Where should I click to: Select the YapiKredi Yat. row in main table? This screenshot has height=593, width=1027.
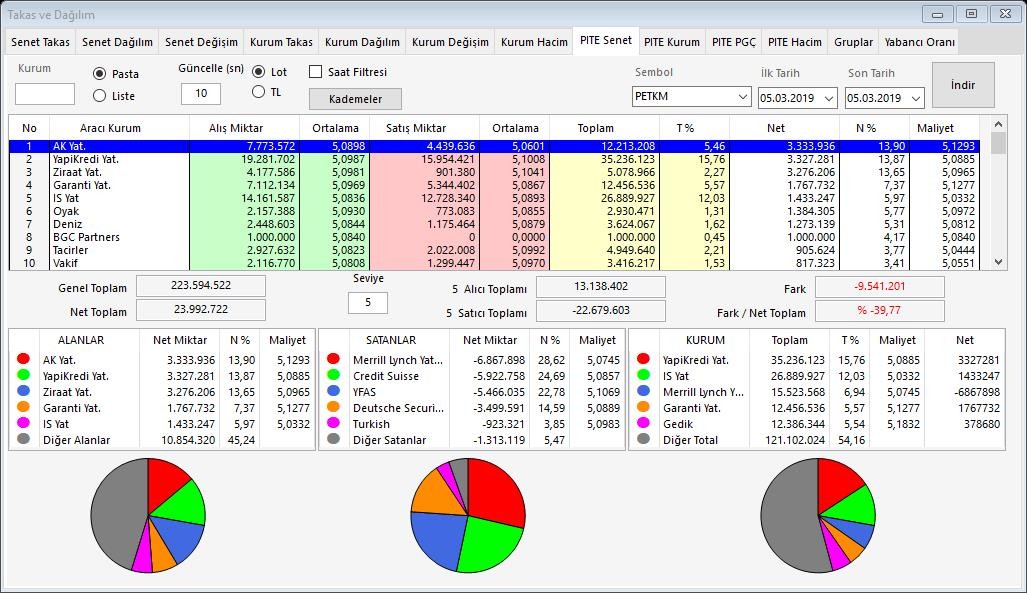point(495,159)
